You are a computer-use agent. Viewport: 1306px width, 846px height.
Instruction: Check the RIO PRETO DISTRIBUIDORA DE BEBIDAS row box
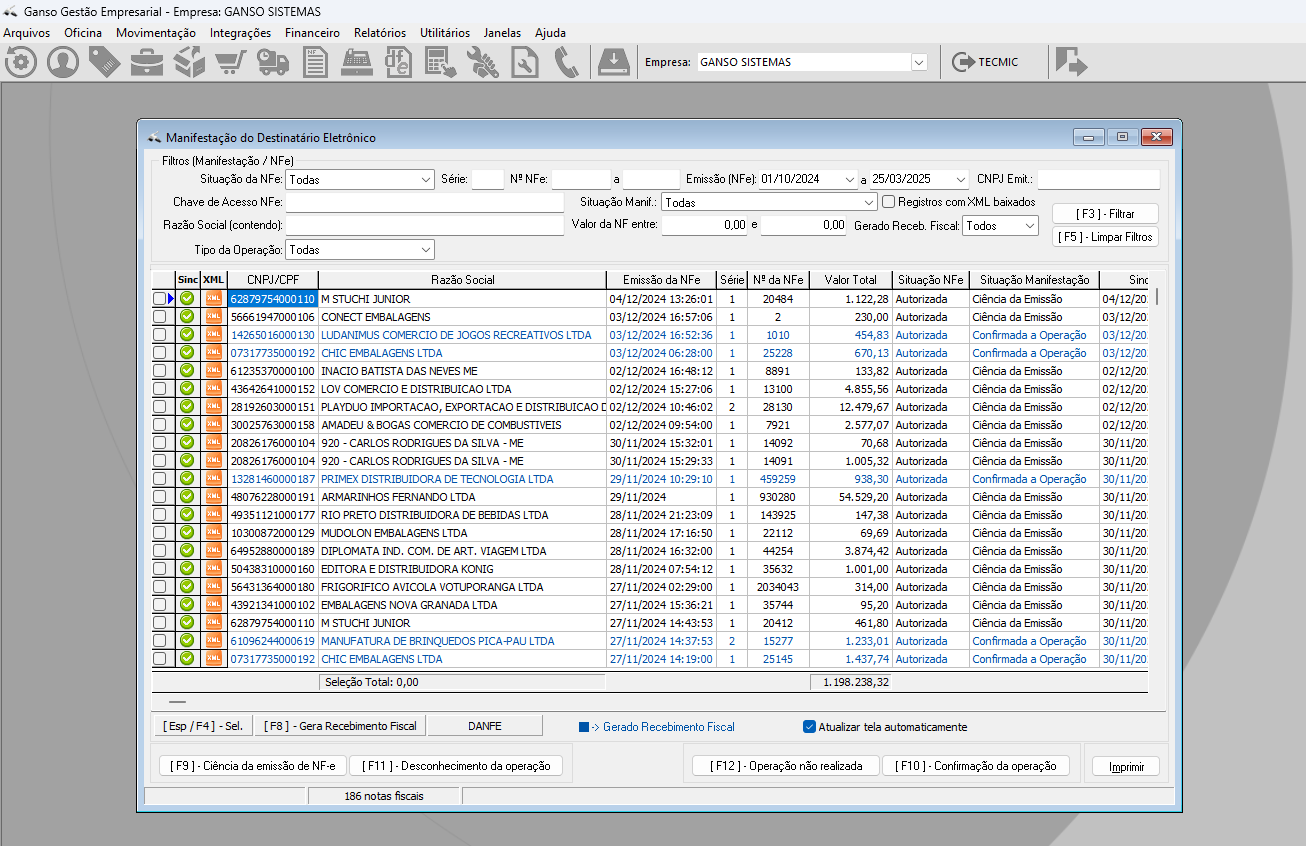tap(160, 515)
